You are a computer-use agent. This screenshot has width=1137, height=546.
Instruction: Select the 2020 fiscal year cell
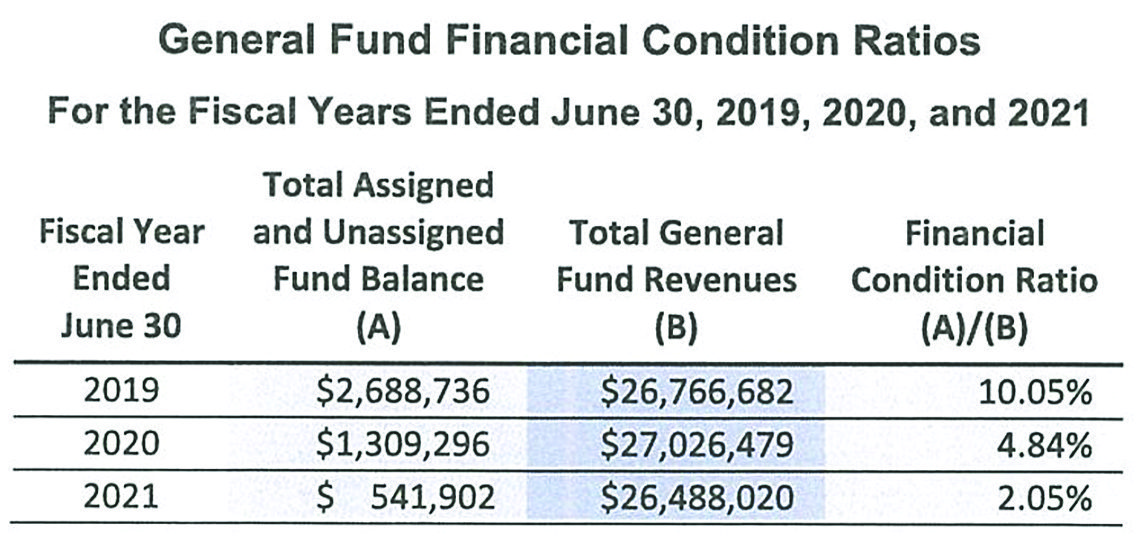(121, 445)
